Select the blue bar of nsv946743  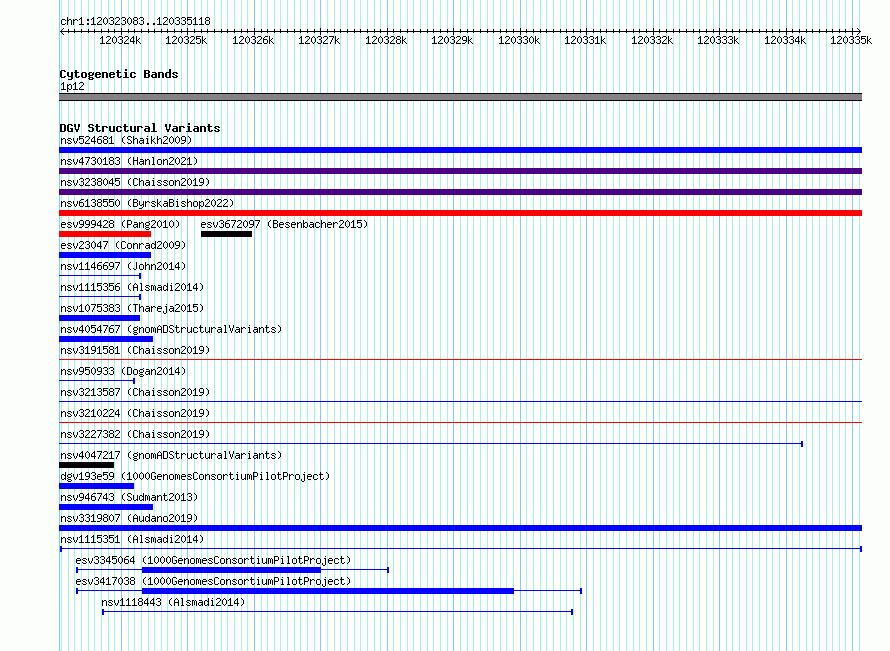106,507
